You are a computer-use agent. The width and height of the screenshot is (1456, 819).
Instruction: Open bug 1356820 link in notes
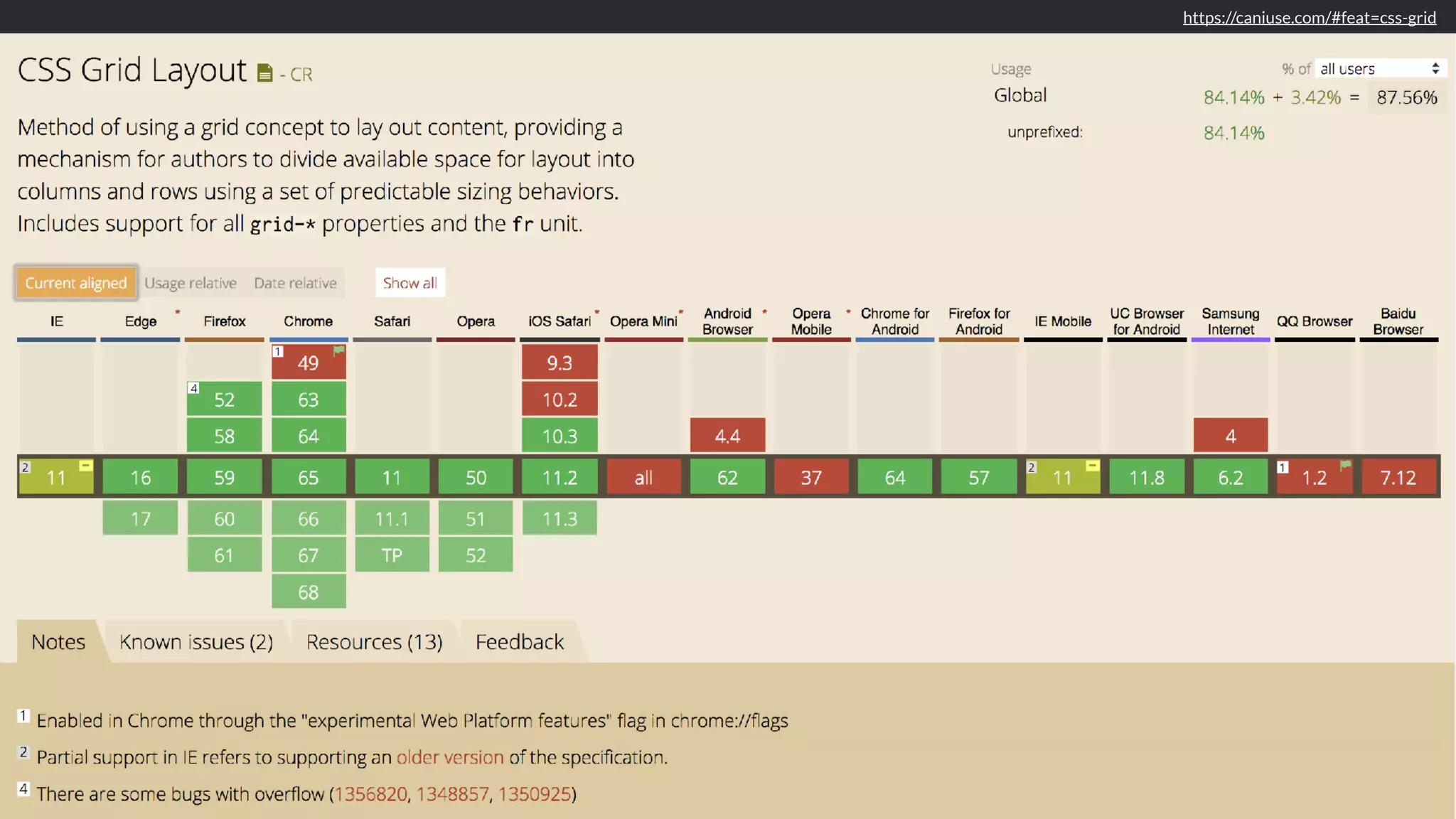371,794
